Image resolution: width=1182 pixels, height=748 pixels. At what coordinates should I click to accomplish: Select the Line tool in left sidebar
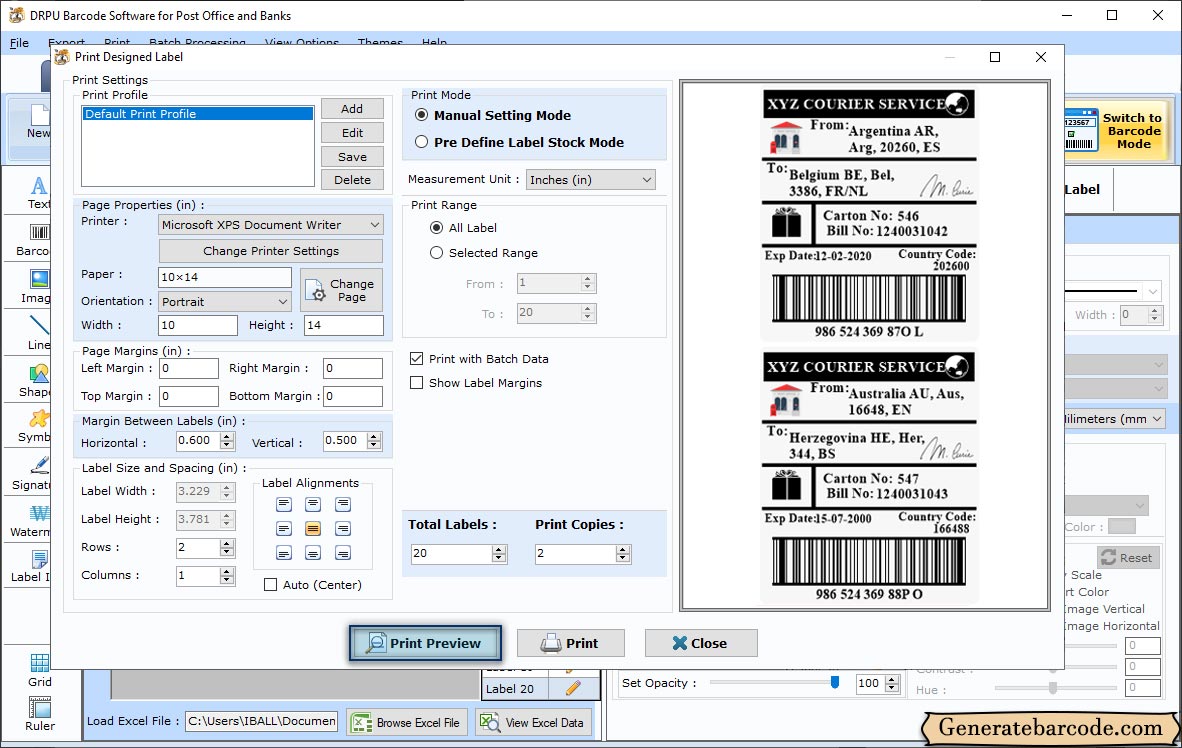click(x=38, y=334)
